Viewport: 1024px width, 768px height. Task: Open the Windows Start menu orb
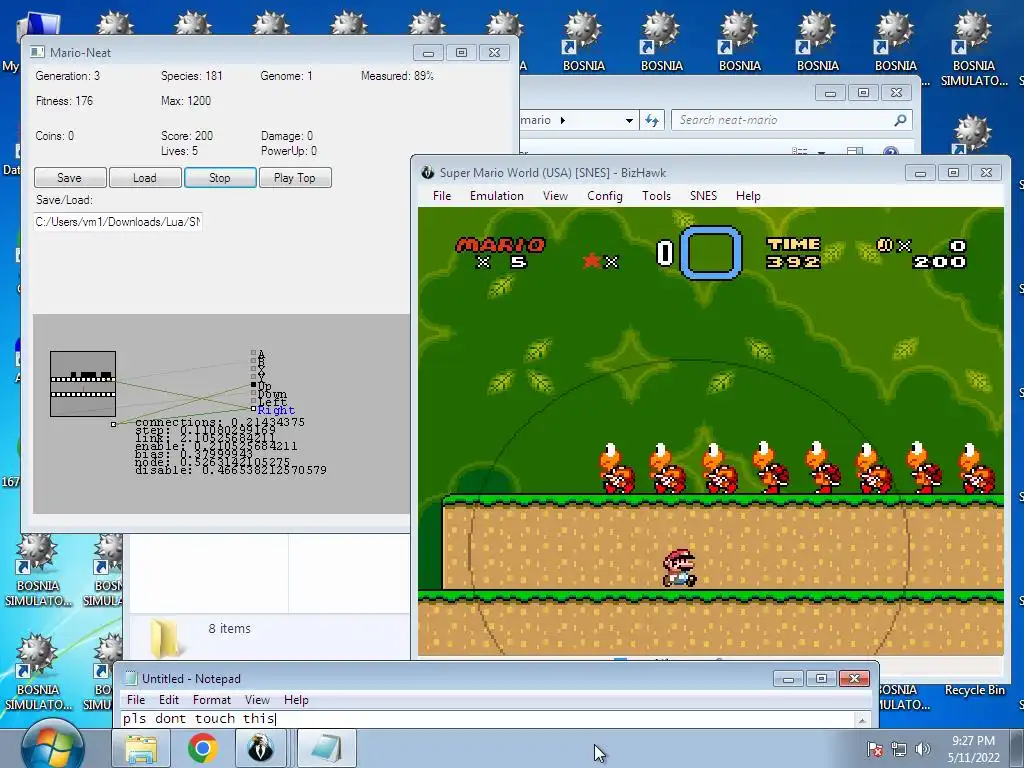pos(52,747)
